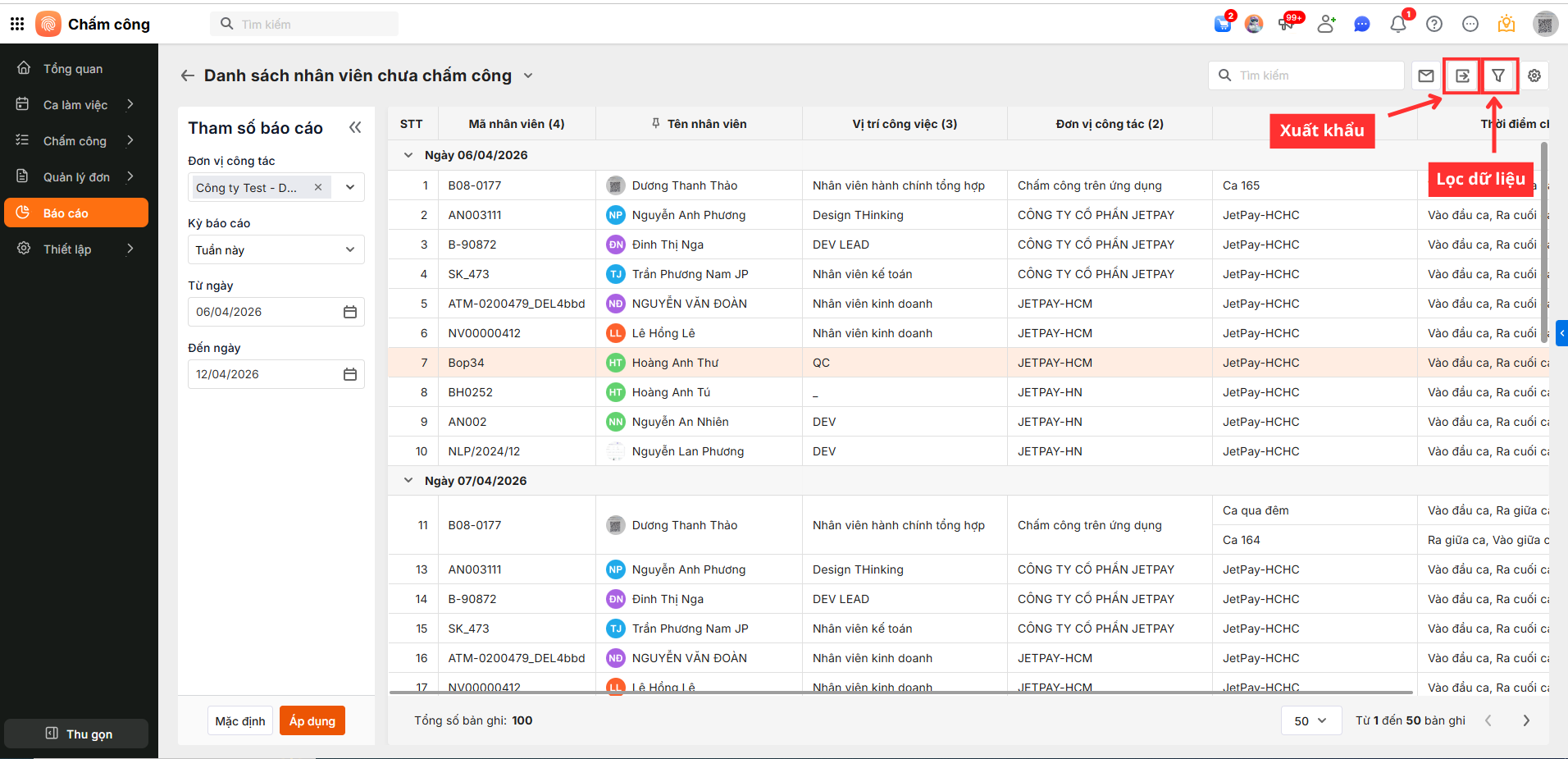Screen dimensions: 1568x759
Task: Open the Kỳ báo cáo dropdown
Action: click(x=276, y=249)
